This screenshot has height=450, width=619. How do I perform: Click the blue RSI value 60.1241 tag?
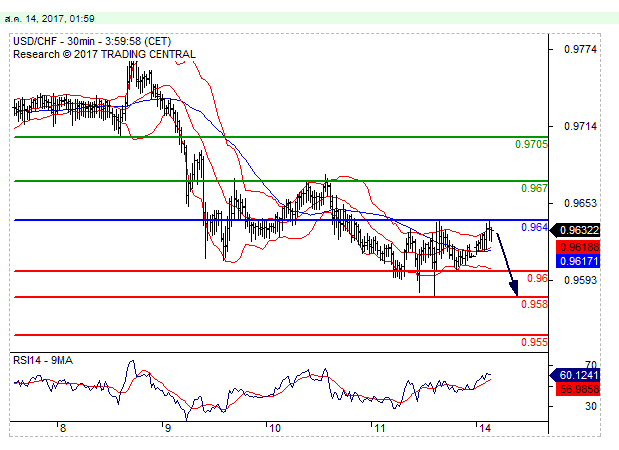click(x=575, y=375)
